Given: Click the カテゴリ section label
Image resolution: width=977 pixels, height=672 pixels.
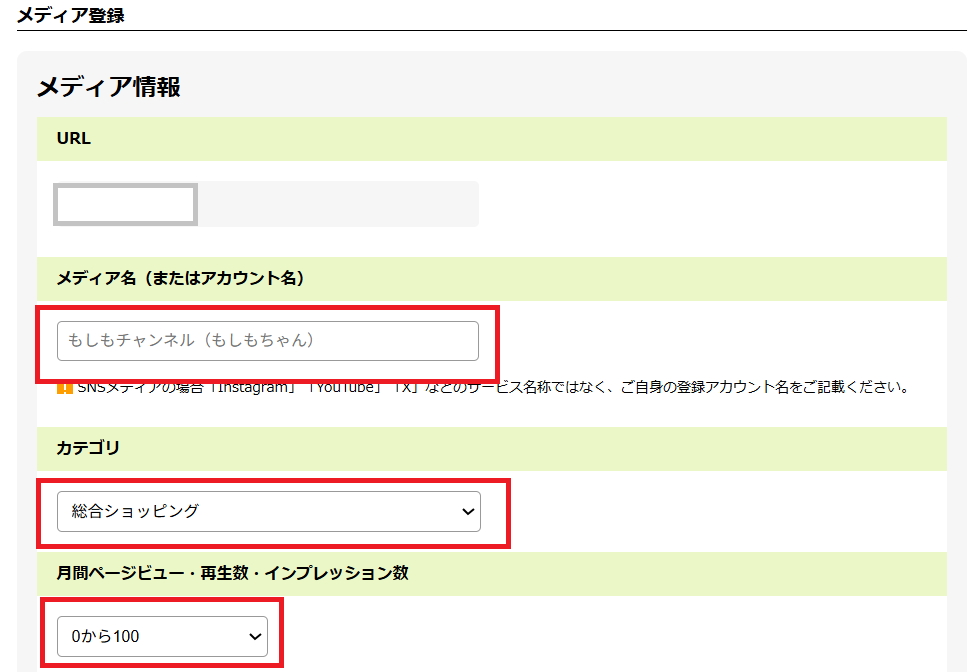Looking at the screenshot, I should [88, 449].
